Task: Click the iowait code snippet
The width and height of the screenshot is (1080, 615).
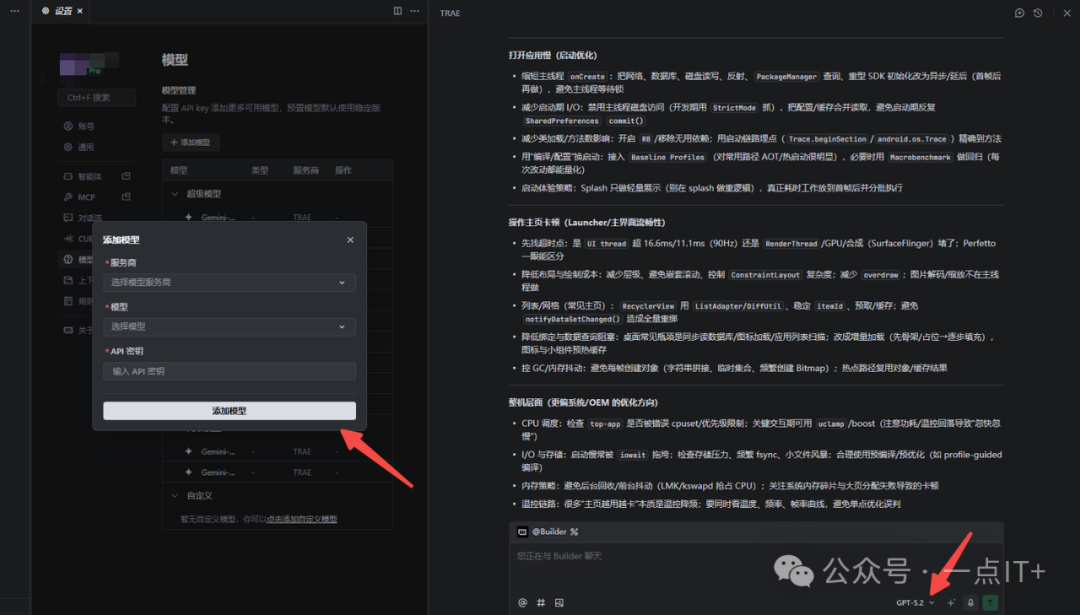Action: [x=632, y=455]
